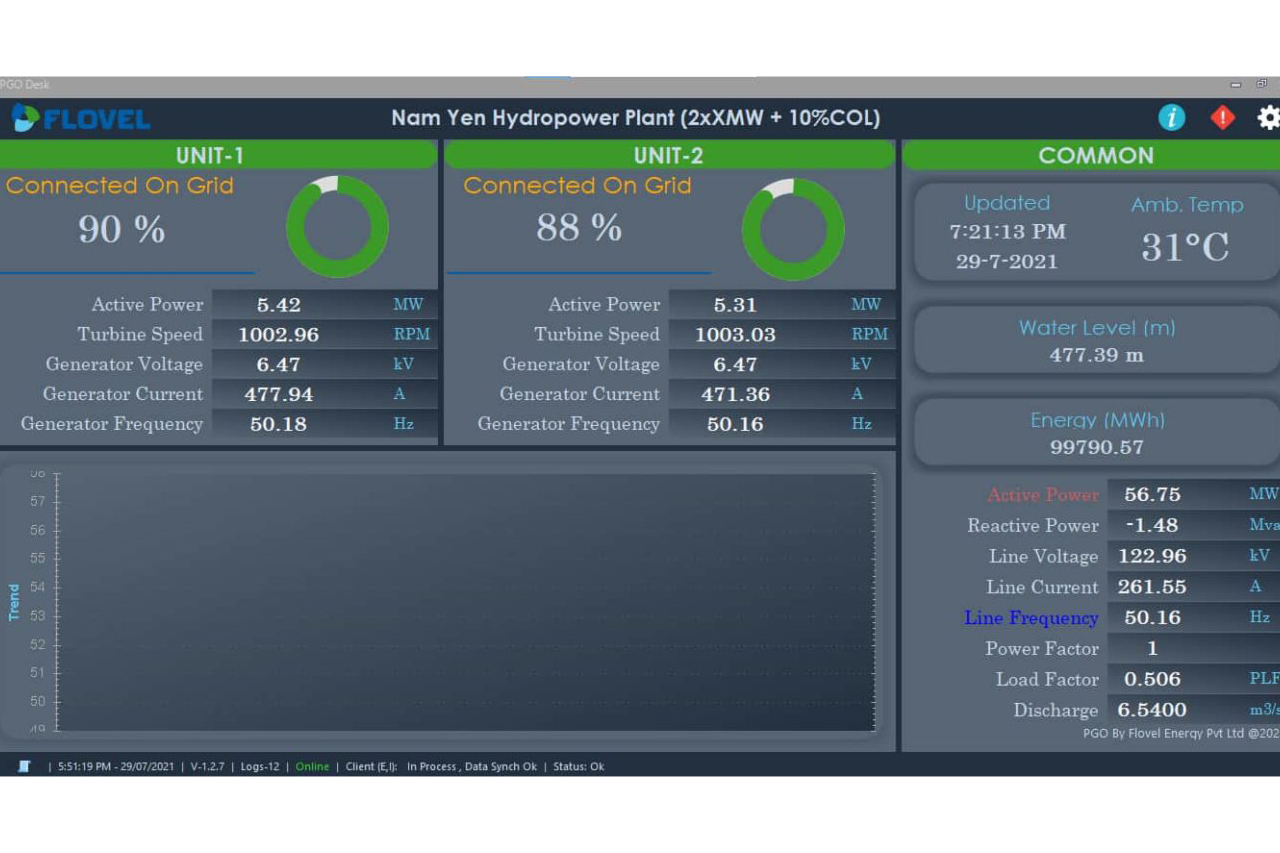
Task: Click the Unit-1 progress bar under 90 %
Action: 127,272
